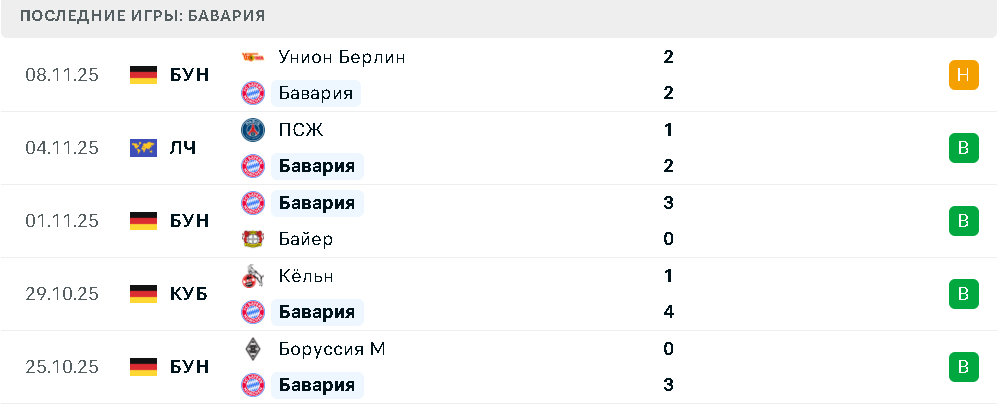This screenshot has height=404, width=1000.
Task: Click the Union Berlin club logo
Action: click(252, 57)
